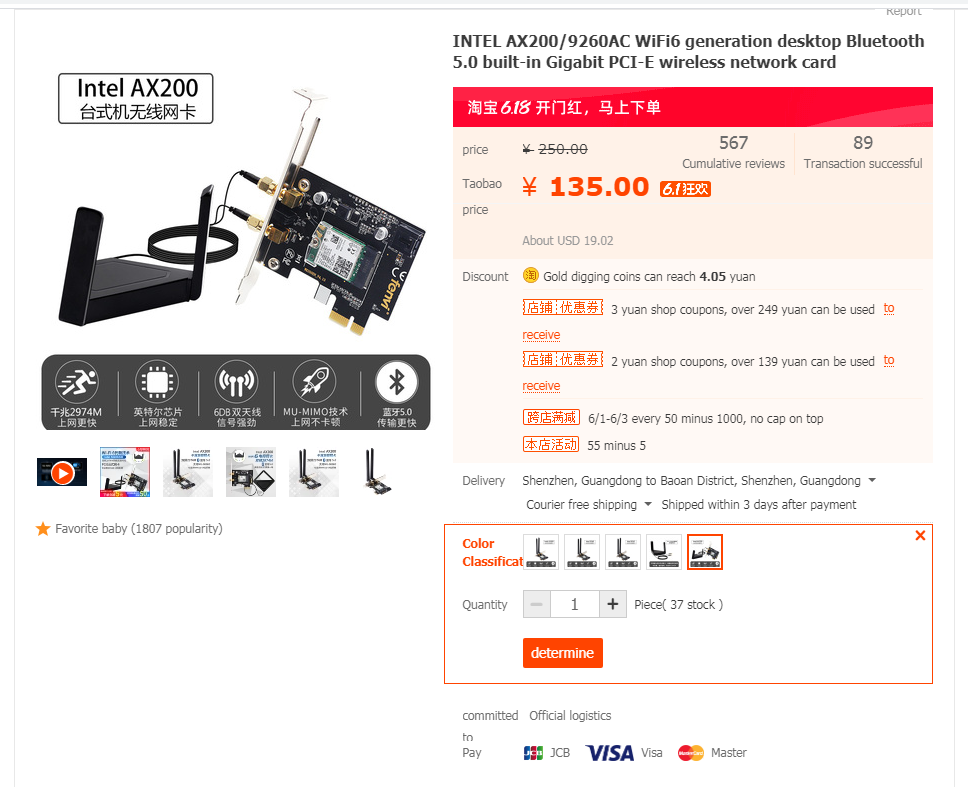Click the gold digging coin icon
This screenshot has height=787, width=968.
[530, 275]
